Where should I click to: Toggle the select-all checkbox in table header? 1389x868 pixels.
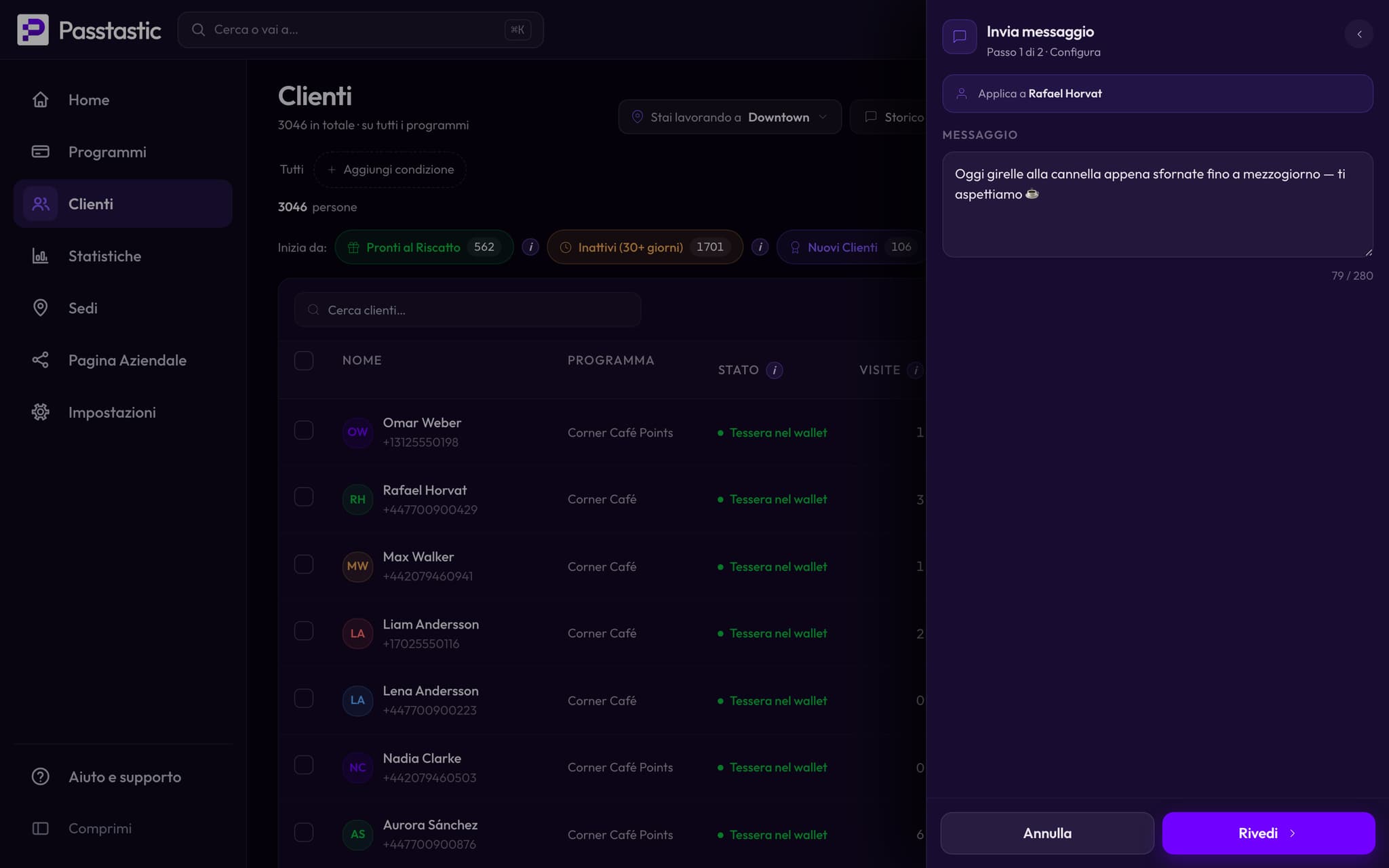(x=304, y=360)
